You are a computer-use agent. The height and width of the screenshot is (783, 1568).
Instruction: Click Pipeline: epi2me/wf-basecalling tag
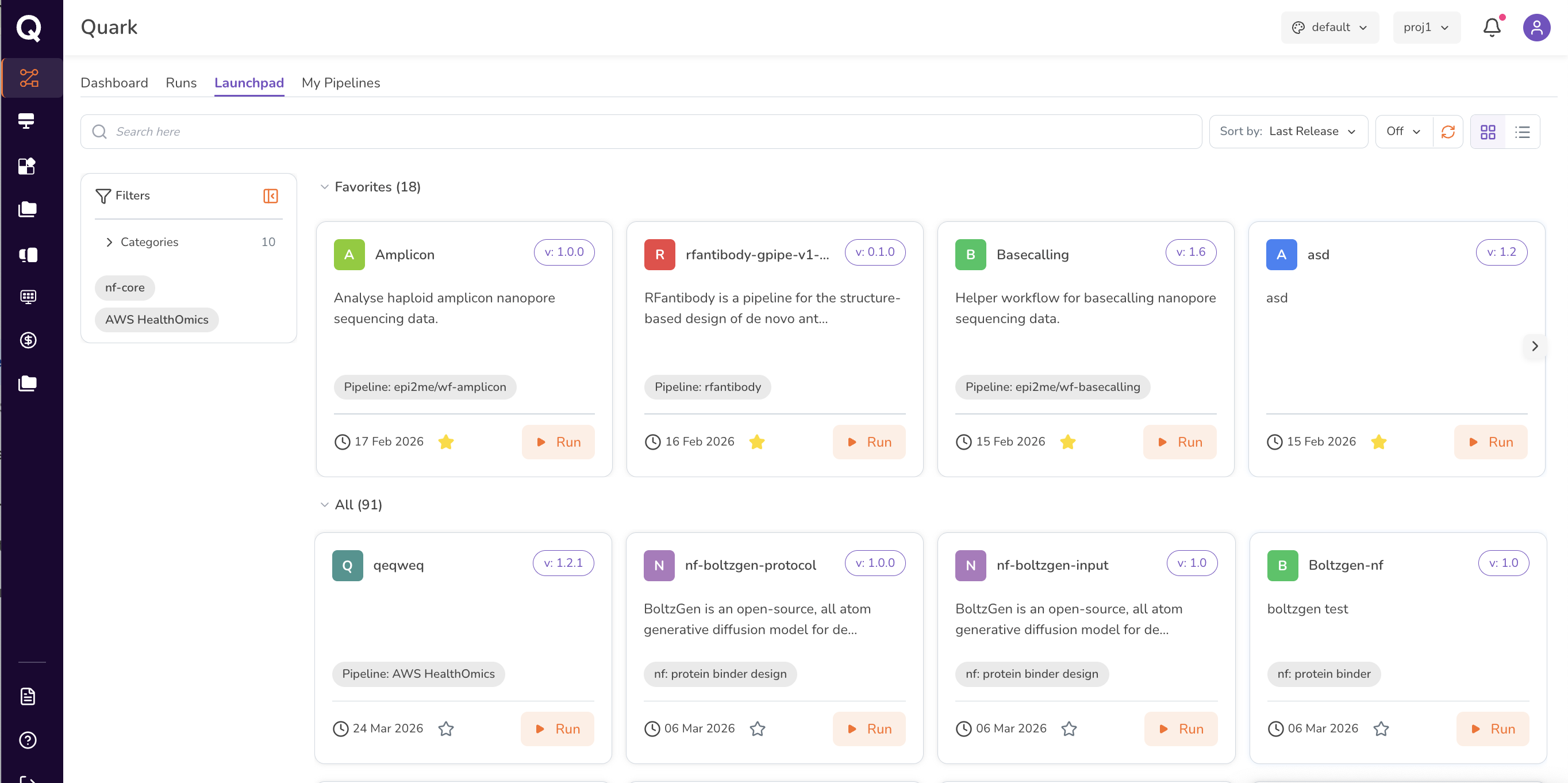pos(1052,387)
